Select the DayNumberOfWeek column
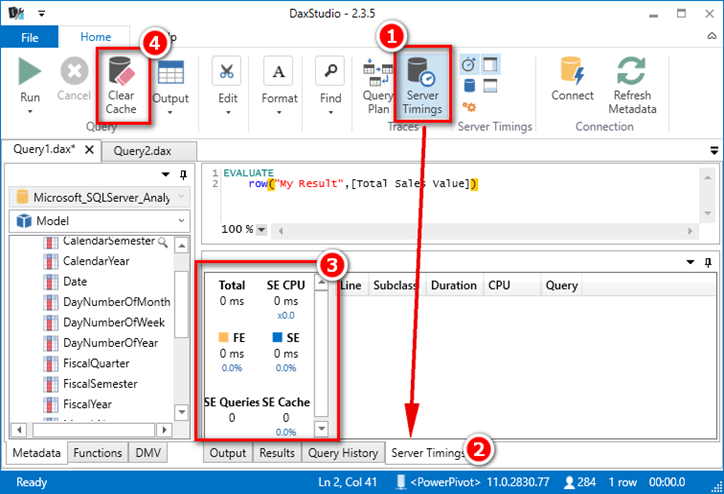This screenshot has width=724, height=494. (114, 323)
